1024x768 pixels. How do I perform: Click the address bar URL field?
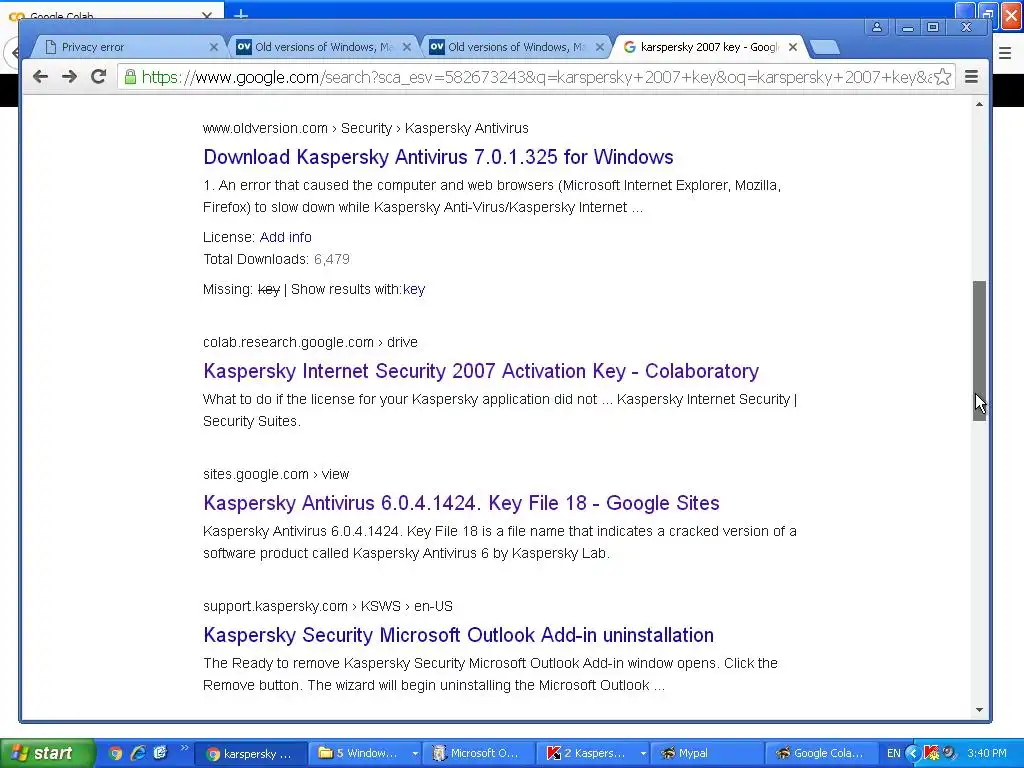click(536, 77)
